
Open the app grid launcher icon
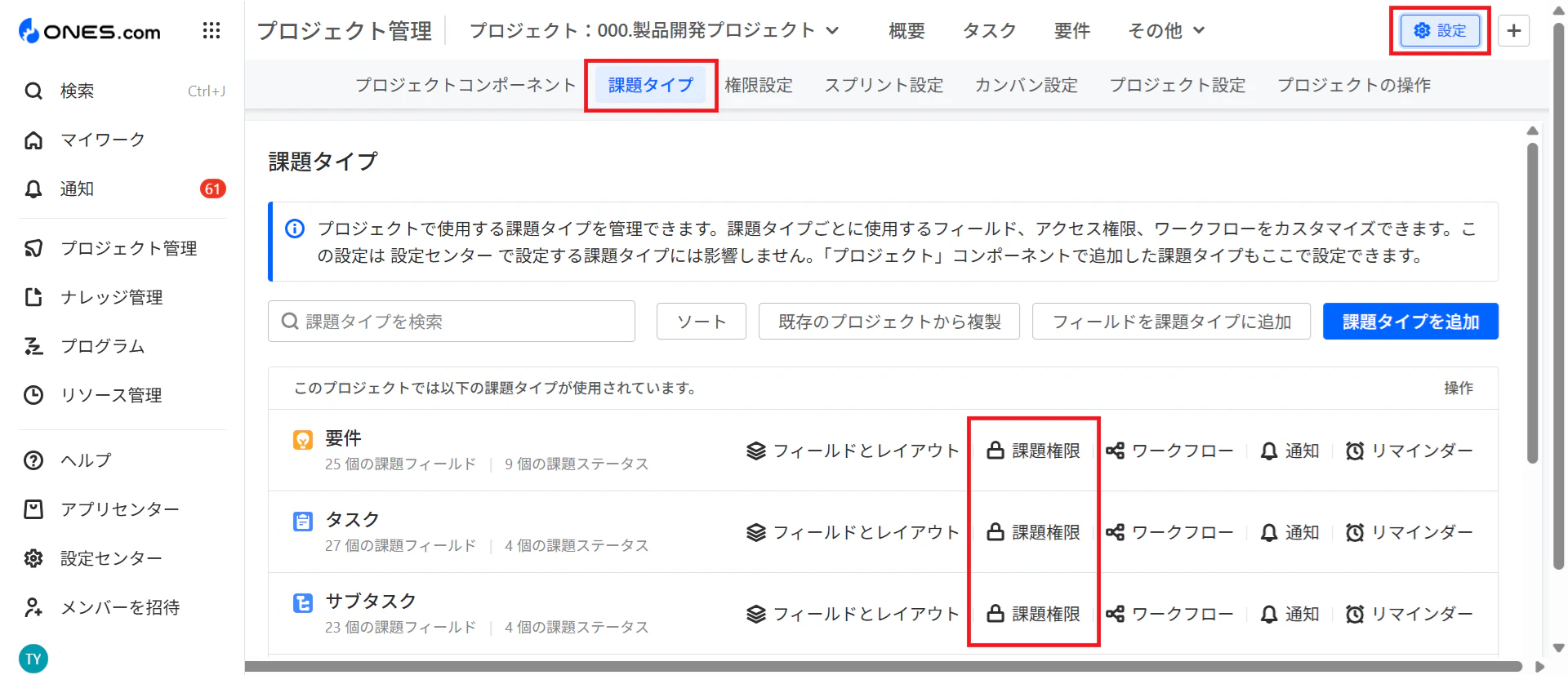pyautogui.click(x=212, y=30)
